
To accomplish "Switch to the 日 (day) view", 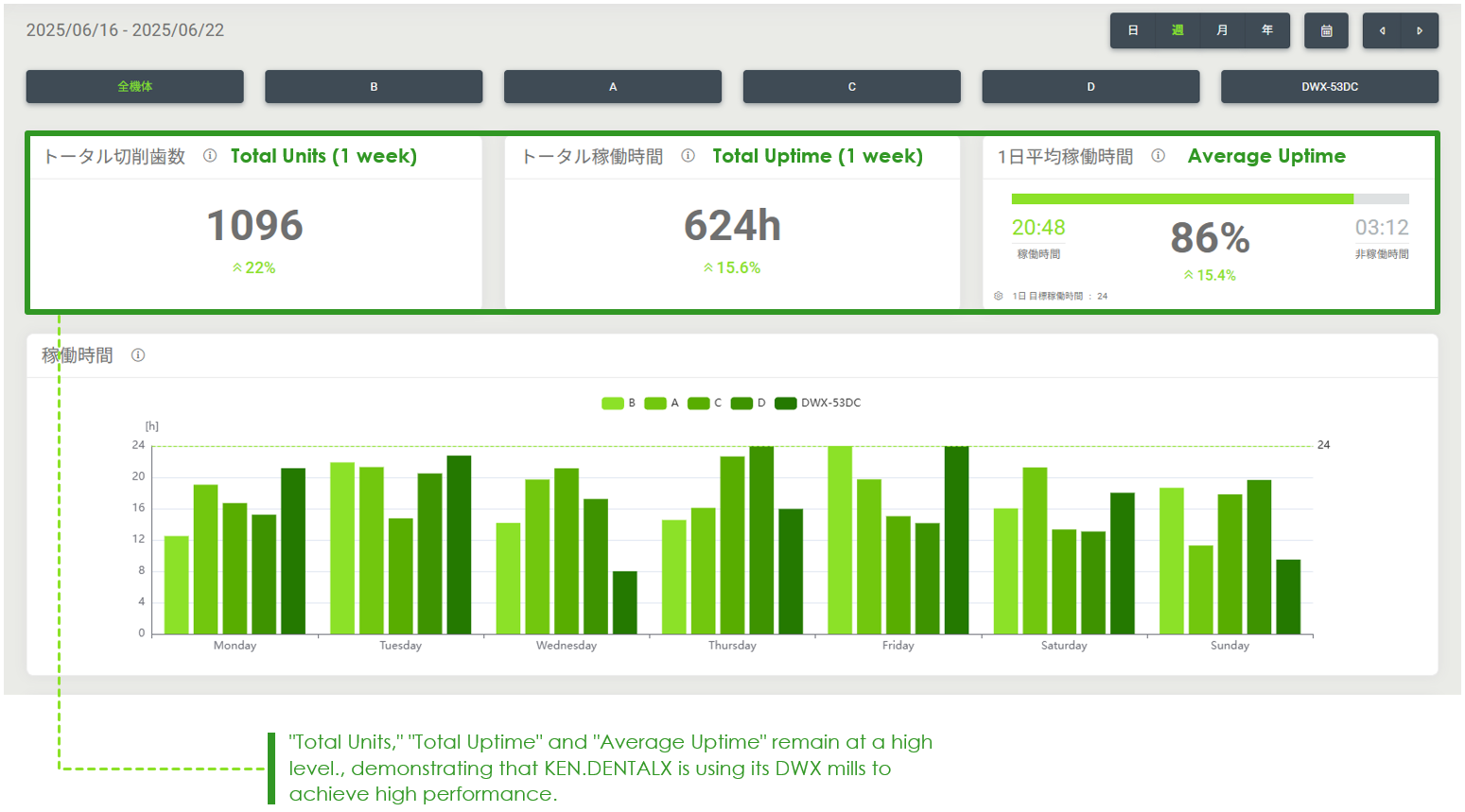I will click(x=1132, y=30).
